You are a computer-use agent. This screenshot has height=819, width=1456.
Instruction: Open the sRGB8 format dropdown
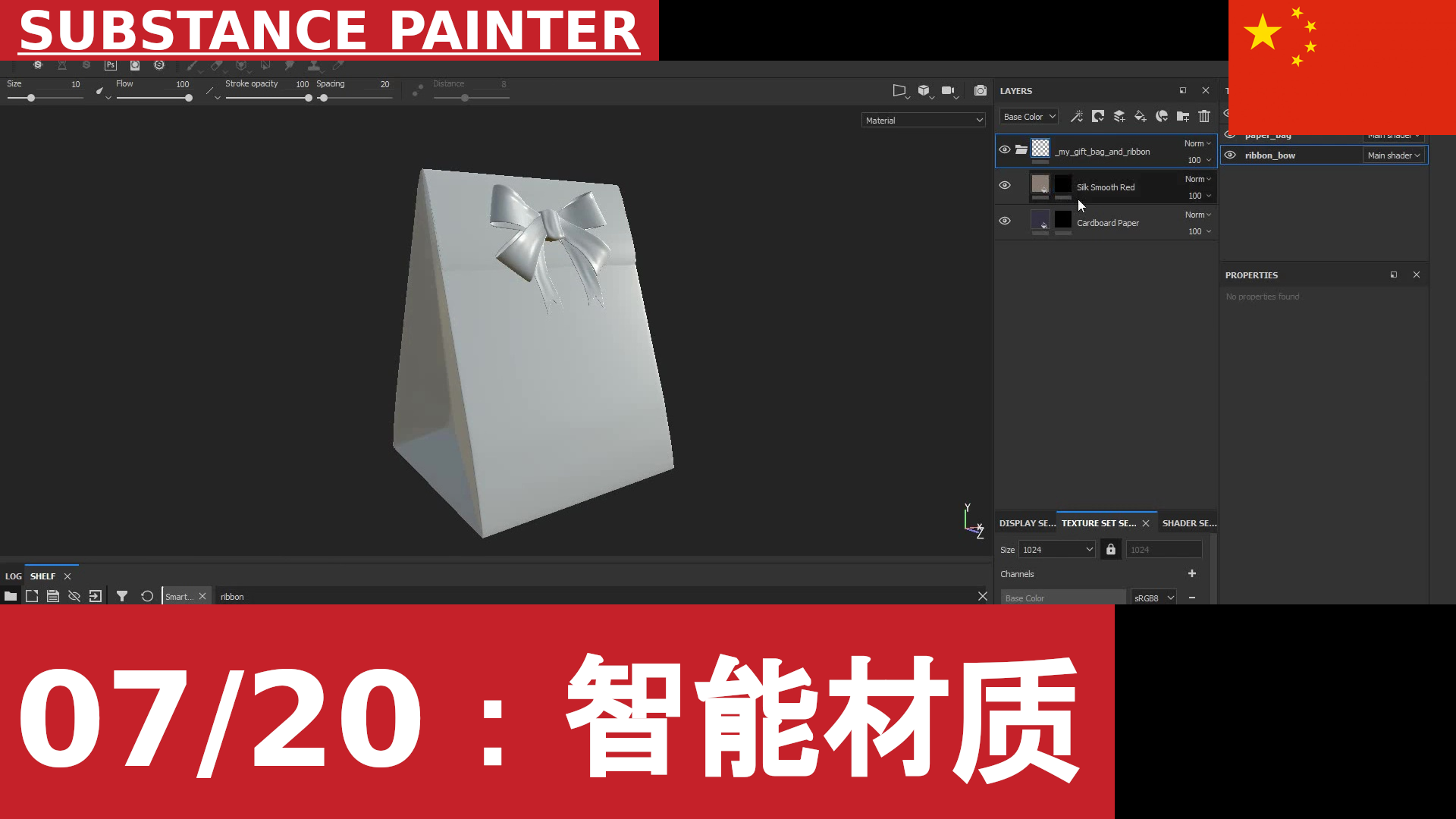tap(1153, 598)
